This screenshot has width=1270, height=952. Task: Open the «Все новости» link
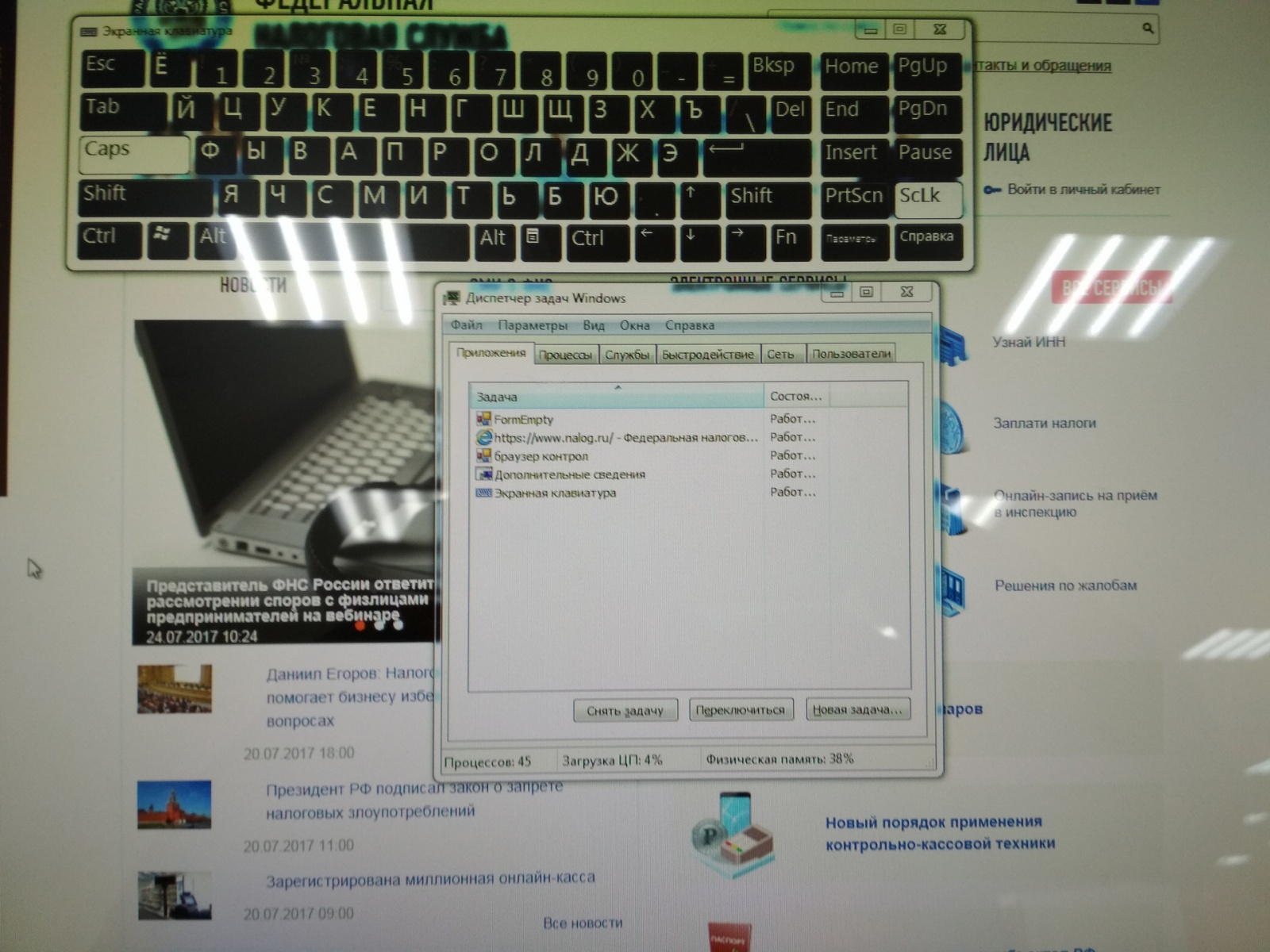583,923
